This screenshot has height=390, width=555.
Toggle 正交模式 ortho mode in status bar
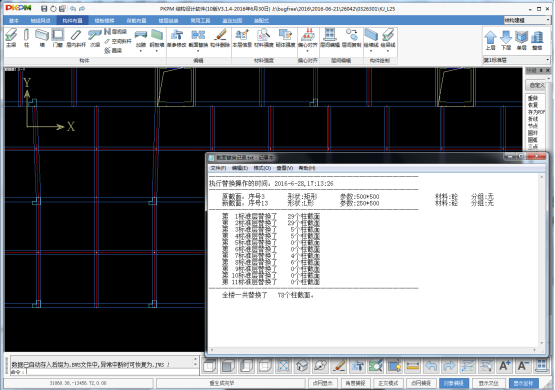[388, 383]
